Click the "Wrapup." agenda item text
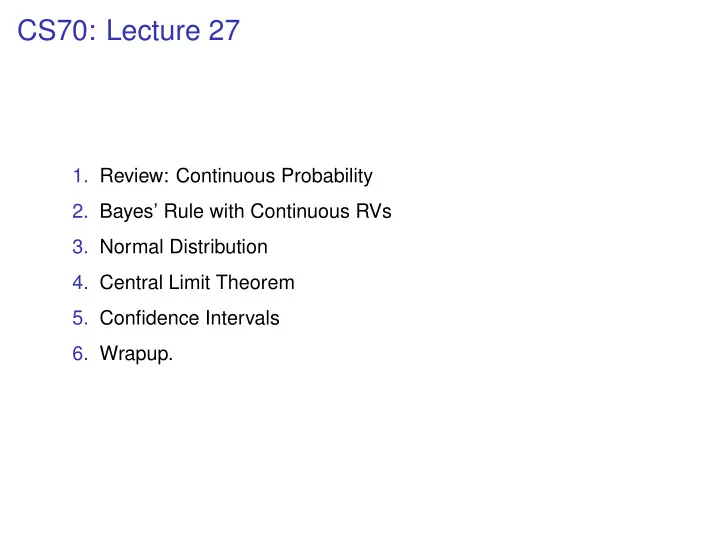 (x=136, y=355)
